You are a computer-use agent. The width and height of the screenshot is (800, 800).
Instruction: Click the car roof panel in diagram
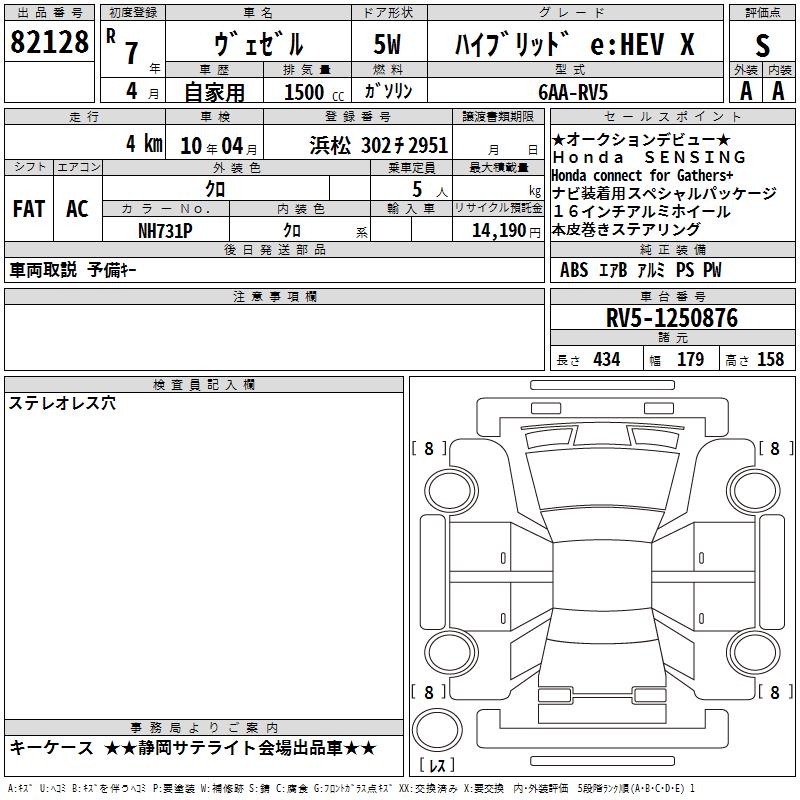point(602,576)
